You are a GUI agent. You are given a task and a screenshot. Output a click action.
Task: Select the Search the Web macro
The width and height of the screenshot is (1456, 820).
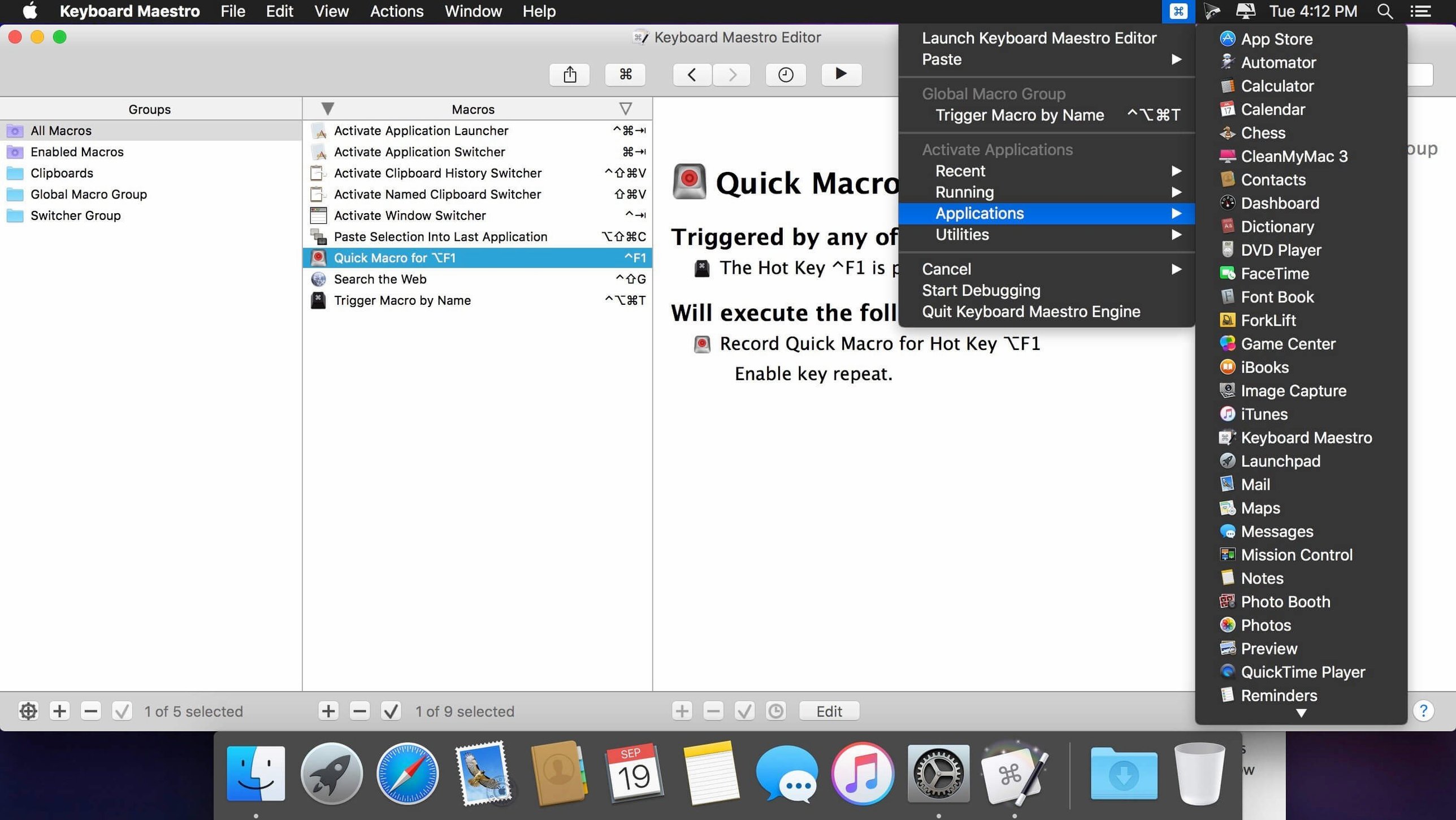(x=478, y=279)
